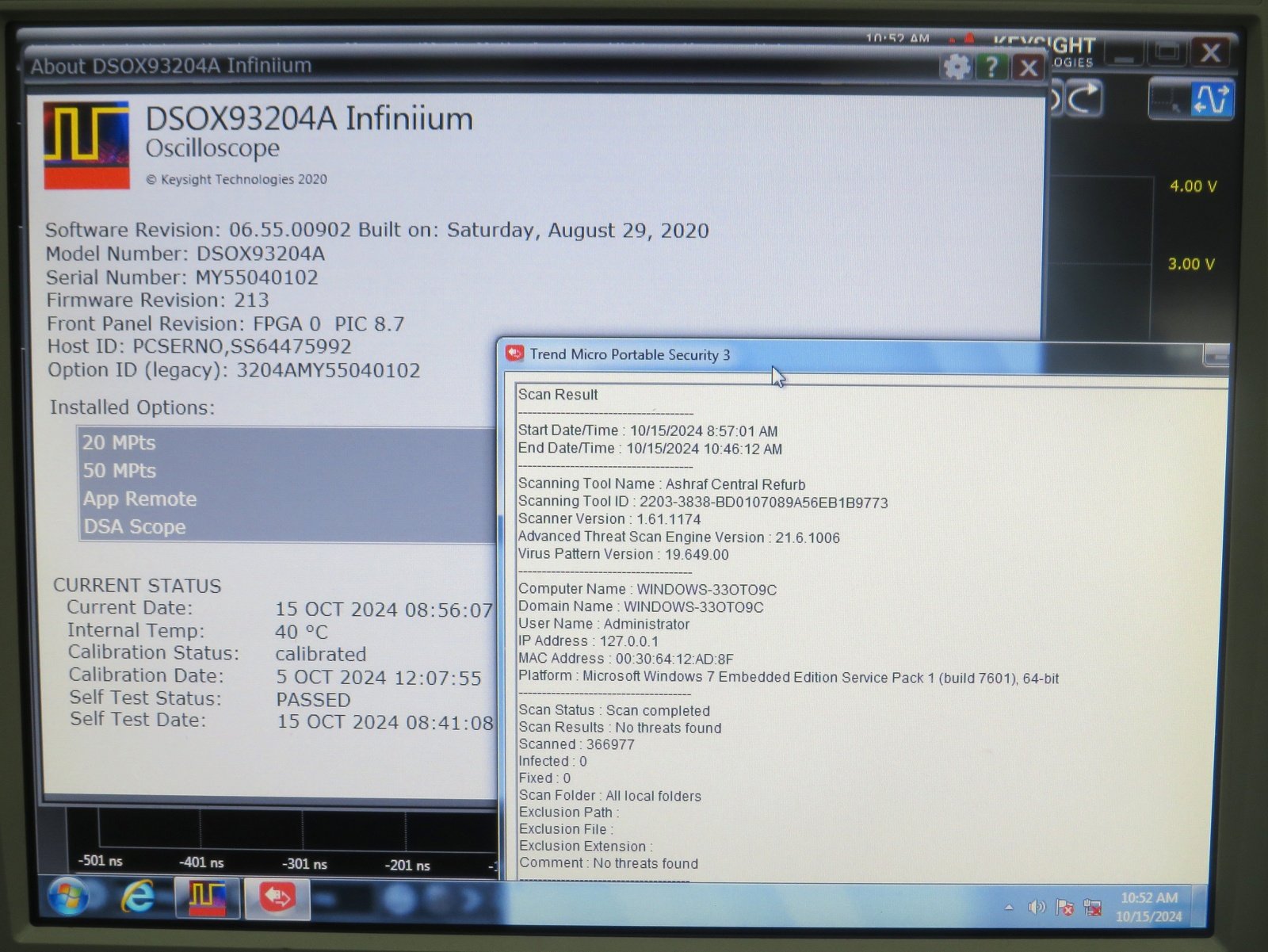1268x952 pixels.
Task: Click Scanned 366977 count line
Action: pyautogui.click(x=577, y=744)
